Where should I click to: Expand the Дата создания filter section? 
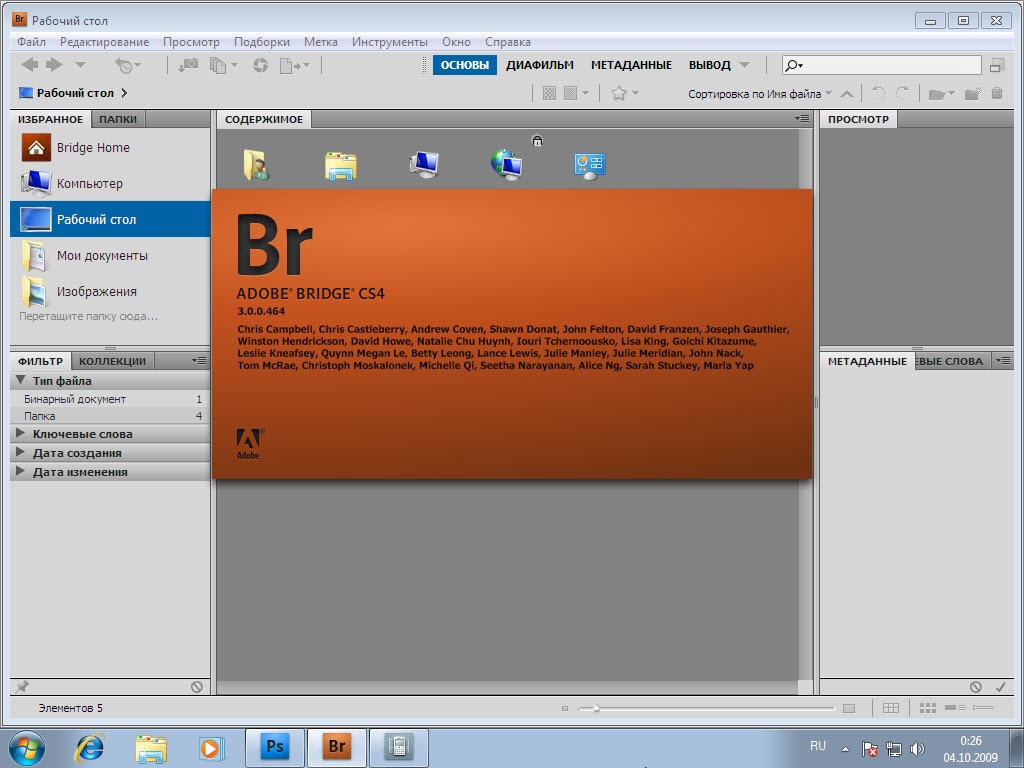(x=20, y=453)
